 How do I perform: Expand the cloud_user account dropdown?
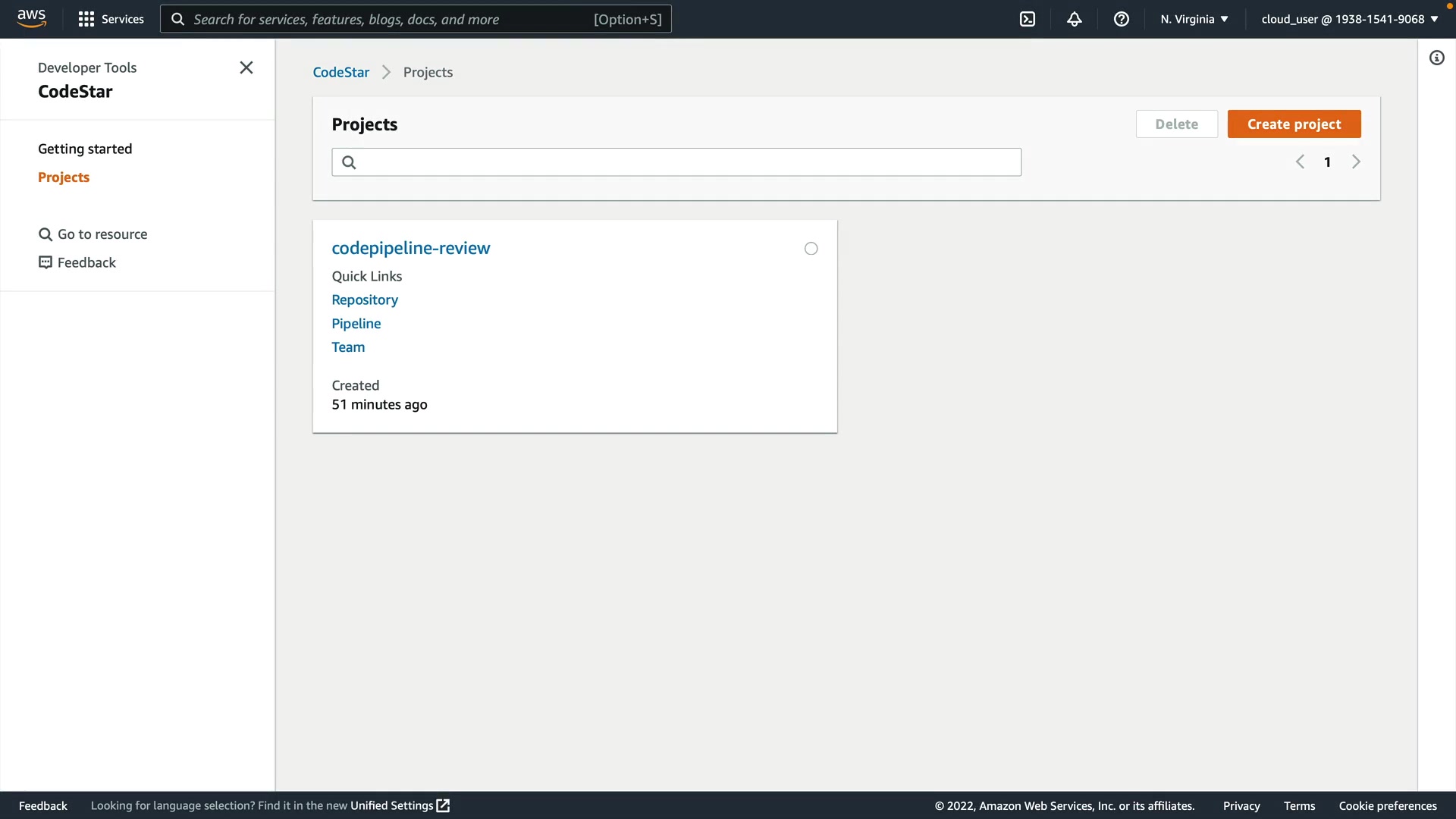click(x=1350, y=19)
